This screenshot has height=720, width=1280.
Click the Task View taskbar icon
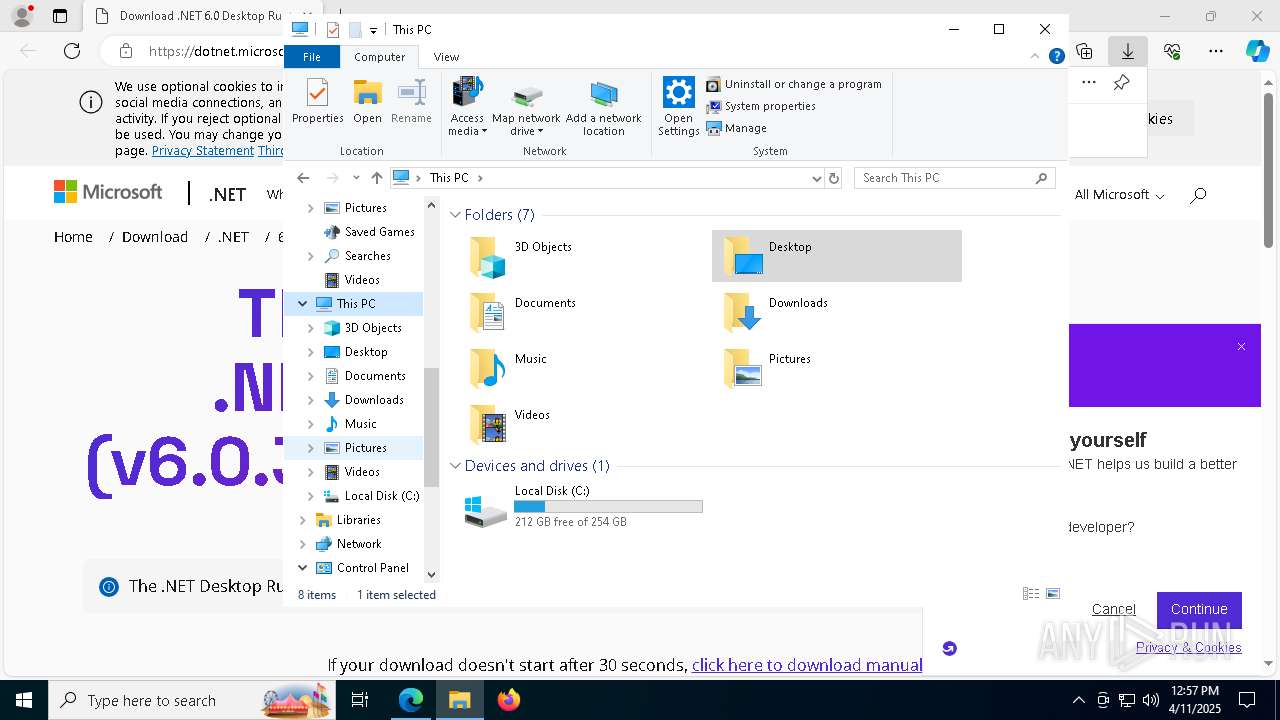click(x=360, y=700)
